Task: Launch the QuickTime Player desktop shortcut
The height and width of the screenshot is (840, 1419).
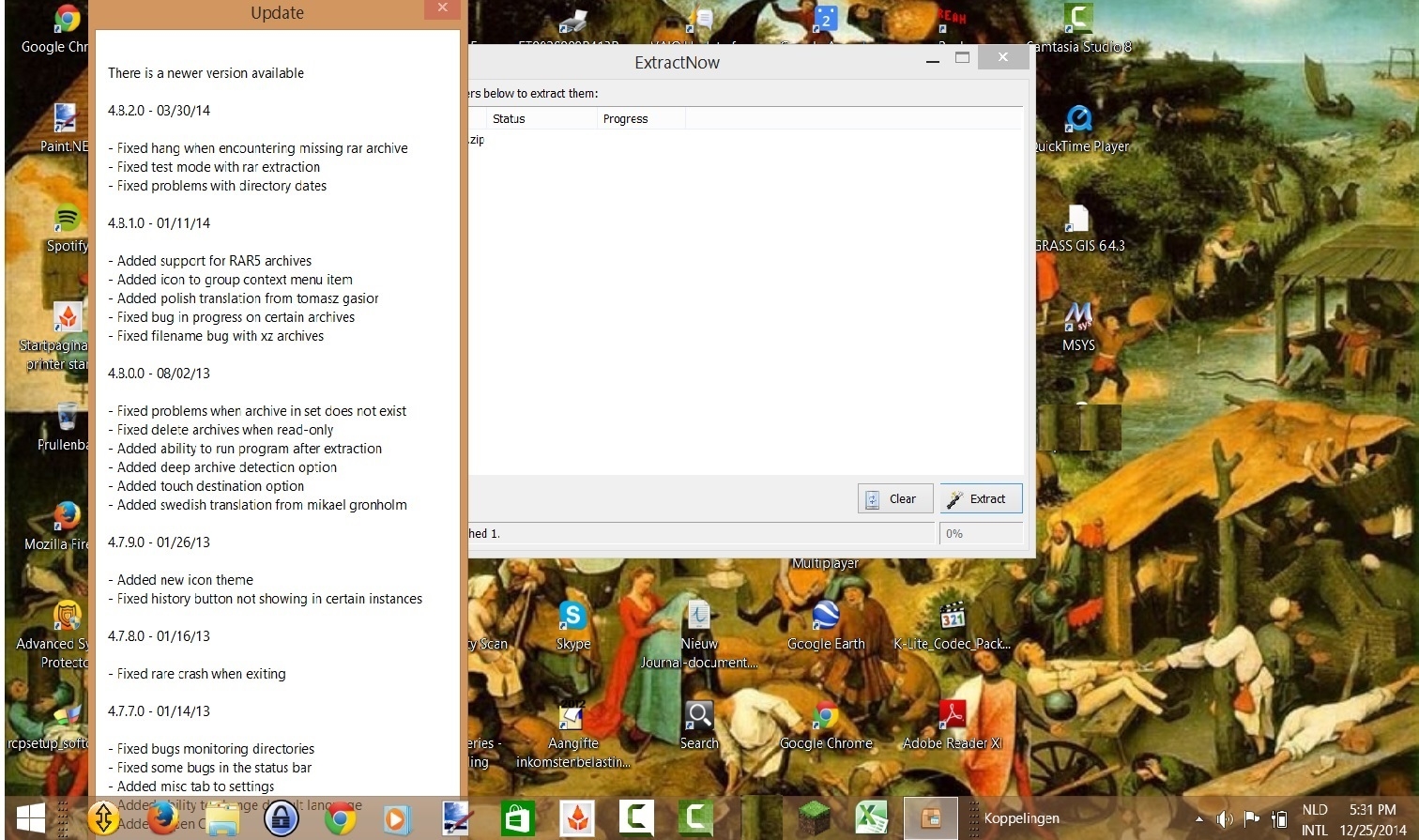Action: [1079, 124]
